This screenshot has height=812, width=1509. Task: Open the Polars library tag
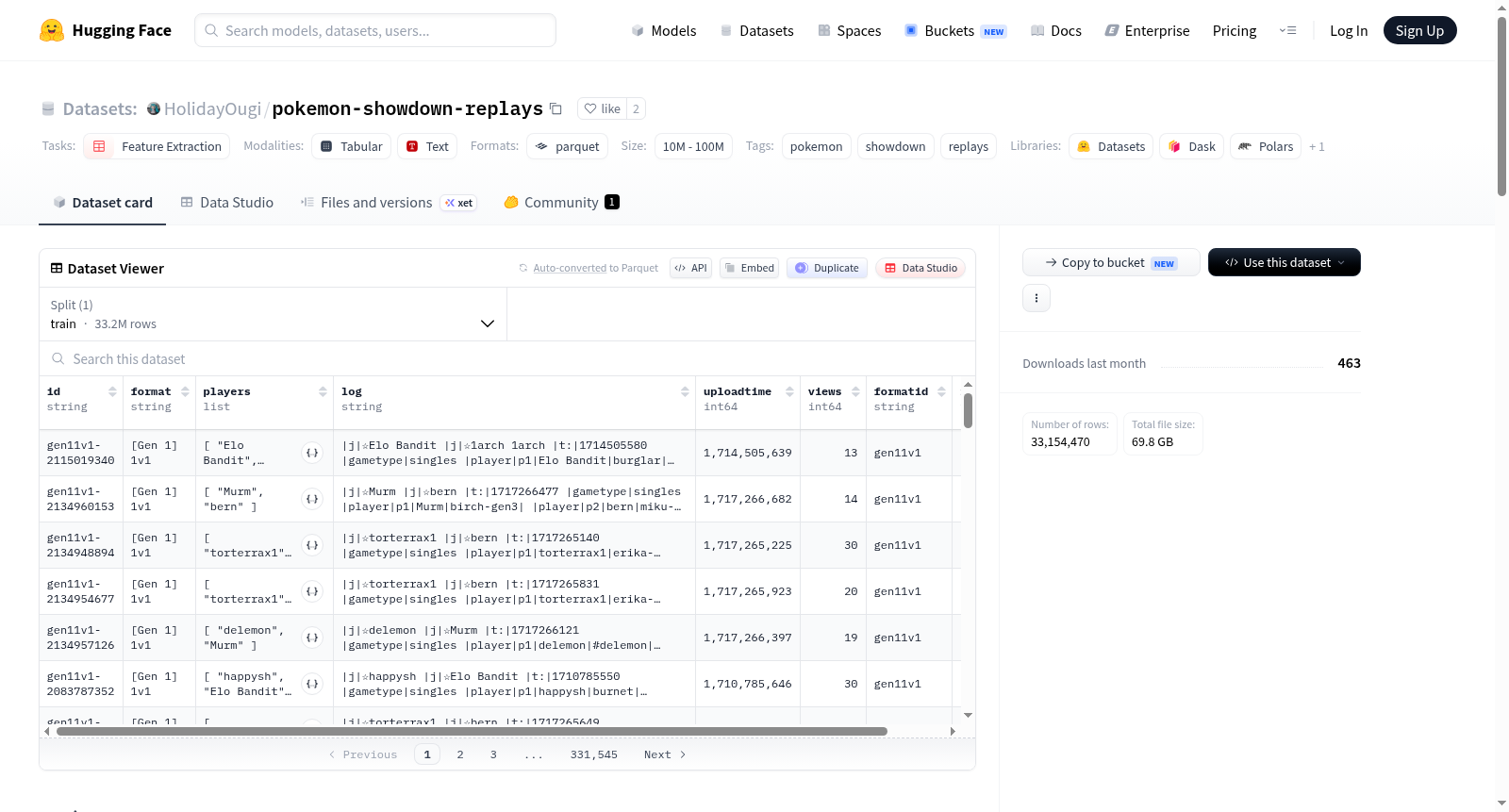[1266, 146]
